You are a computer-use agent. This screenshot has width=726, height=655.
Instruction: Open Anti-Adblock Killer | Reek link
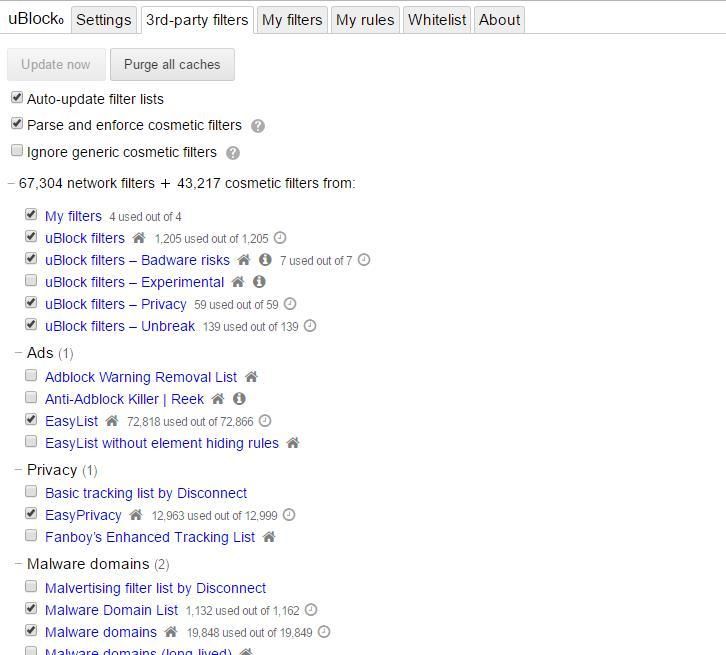(x=124, y=399)
